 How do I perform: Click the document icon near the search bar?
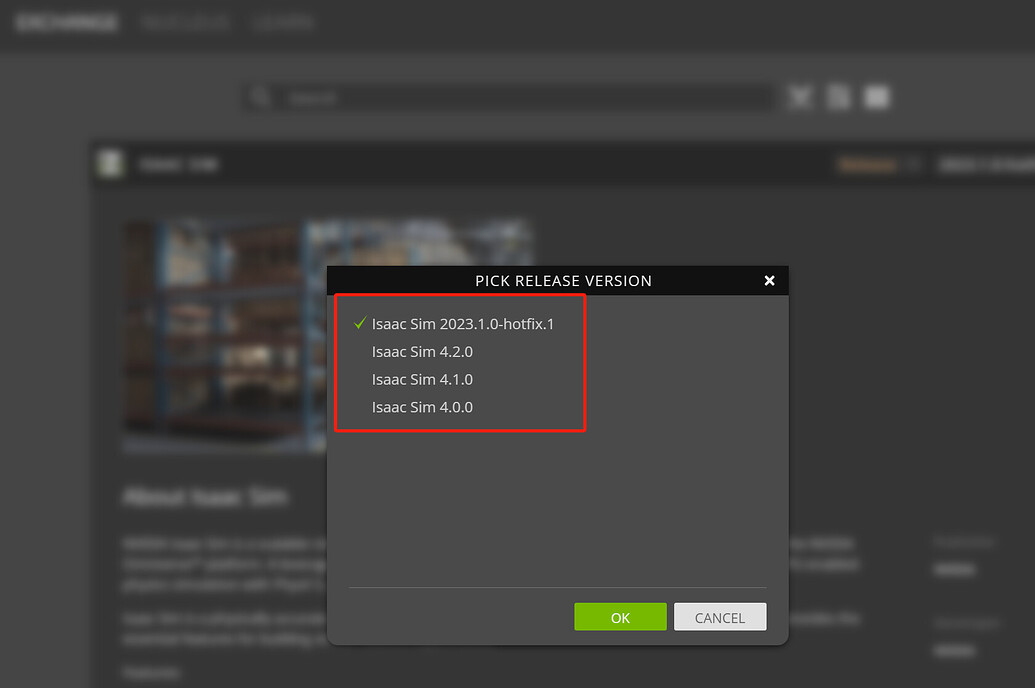(838, 96)
